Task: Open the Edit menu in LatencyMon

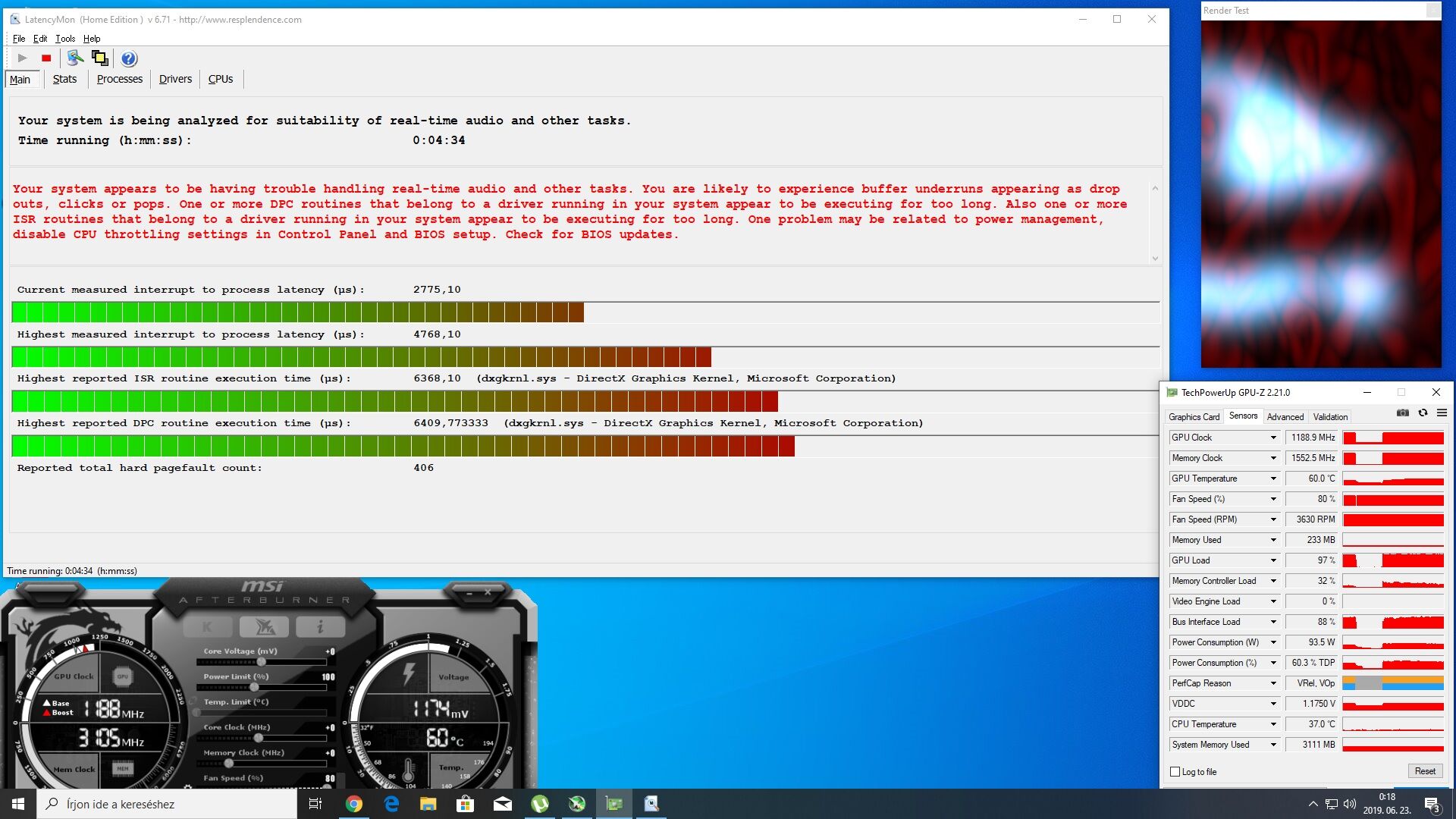Action: point(40,39)
